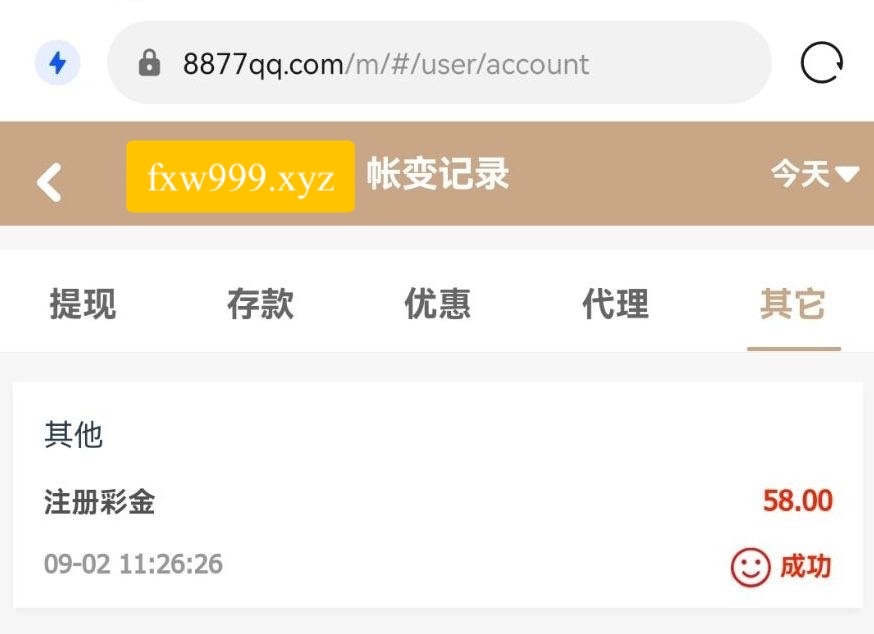Open the 优惠 tab
Screen dimensions: 874x634
tap(438, 304)
